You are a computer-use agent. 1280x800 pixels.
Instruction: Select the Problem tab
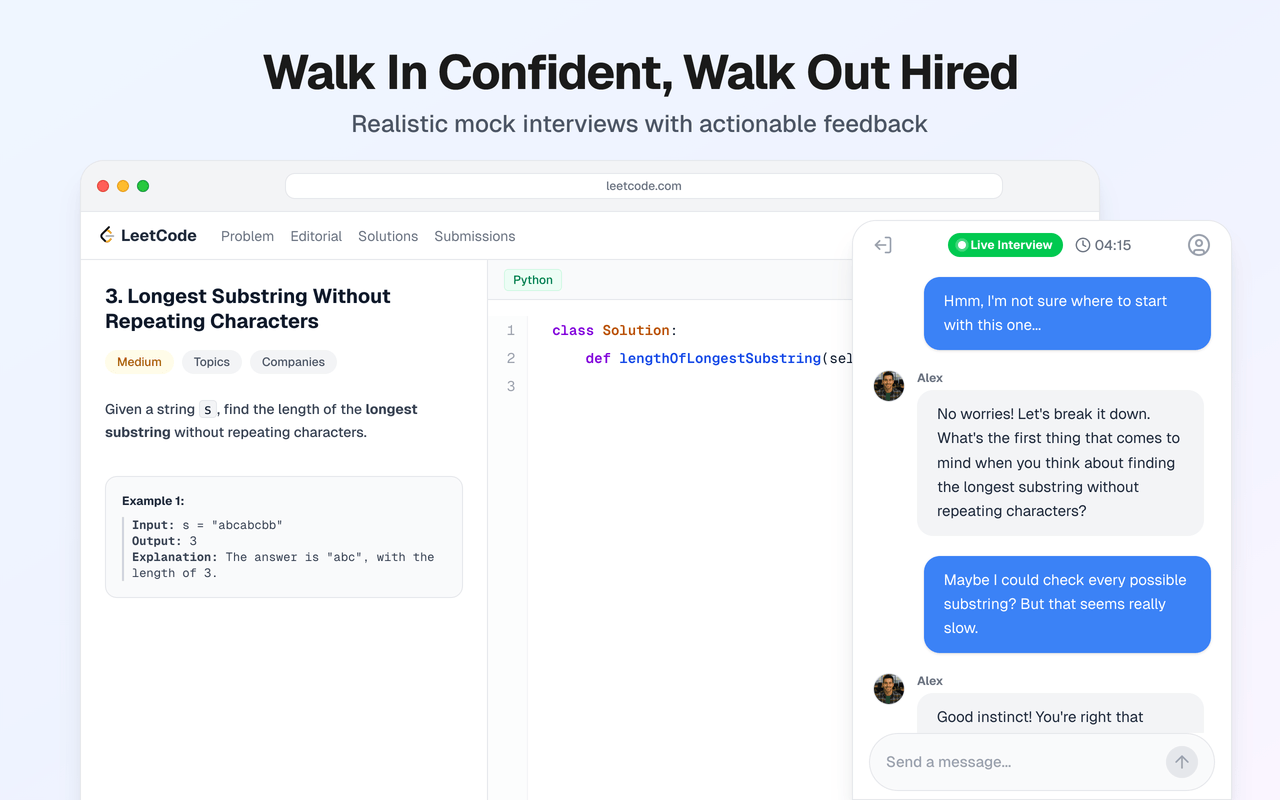pyautogui.click(x=247, y=236)
